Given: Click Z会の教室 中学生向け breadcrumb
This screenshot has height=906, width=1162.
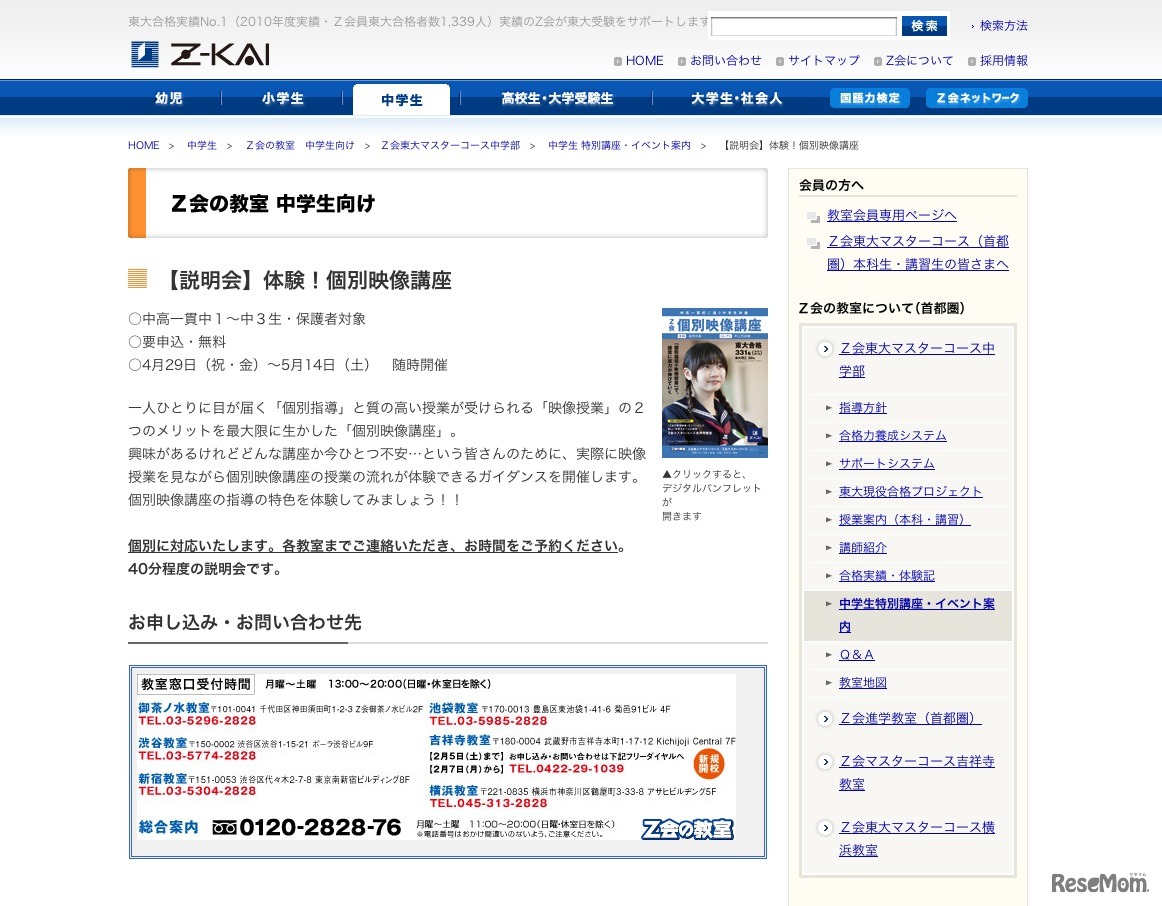Looking at the screenshot, I should point(299,145).
